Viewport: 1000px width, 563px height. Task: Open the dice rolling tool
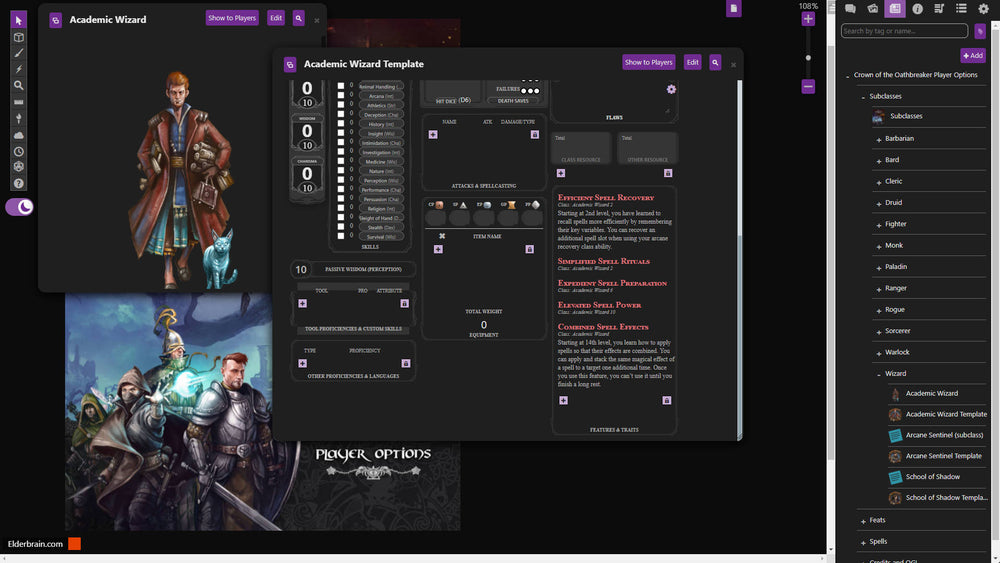pyautogui.click(x=18, y=167)
